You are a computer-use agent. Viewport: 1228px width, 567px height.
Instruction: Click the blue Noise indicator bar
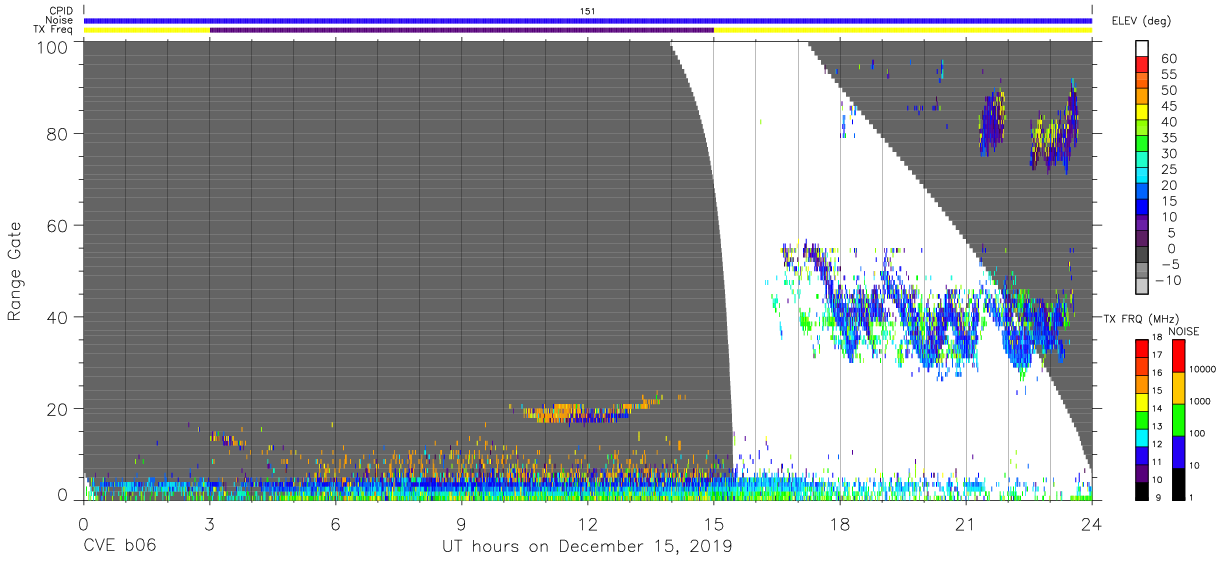tap(588, 20)
